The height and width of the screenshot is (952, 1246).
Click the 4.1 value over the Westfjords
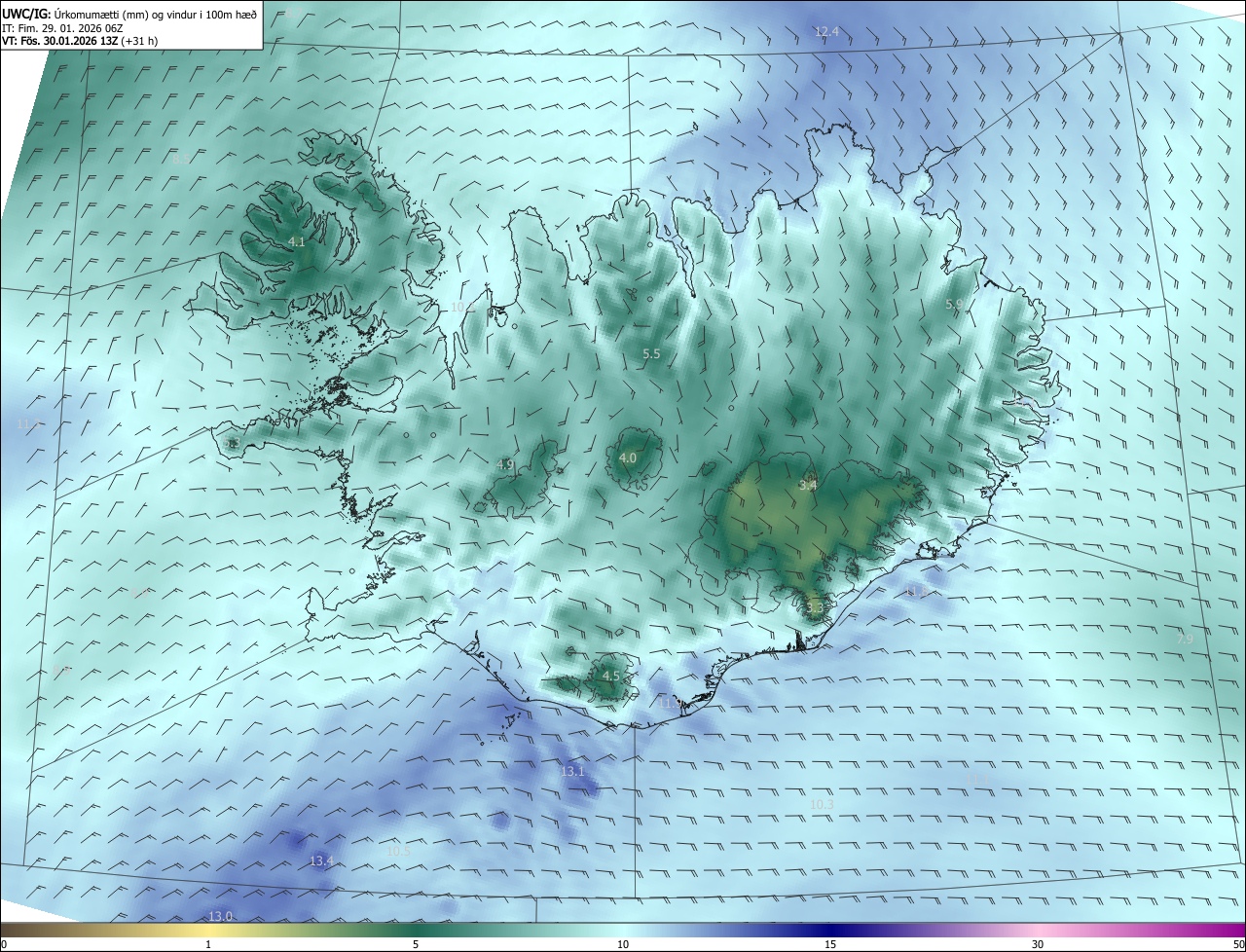pos(297,241)
